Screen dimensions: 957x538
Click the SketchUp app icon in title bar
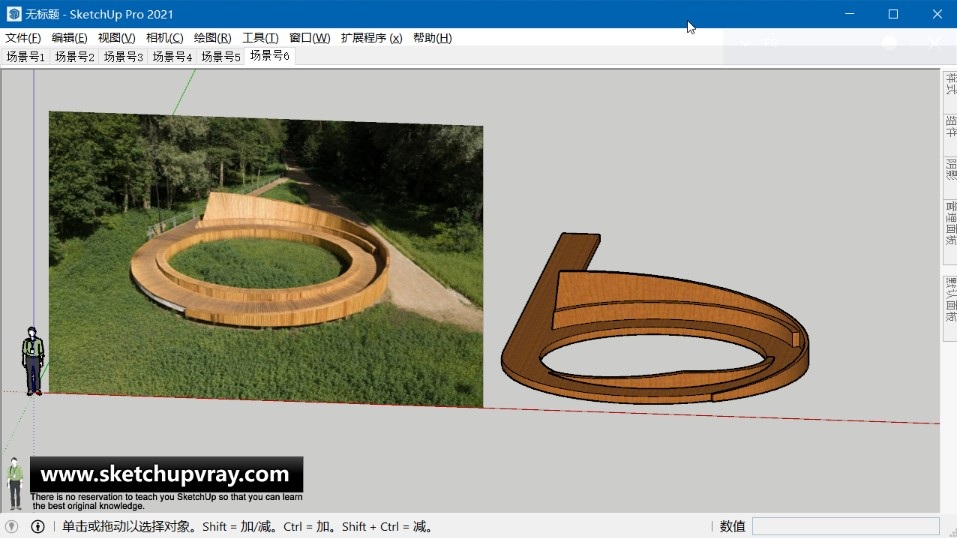[x=13, y=14]
